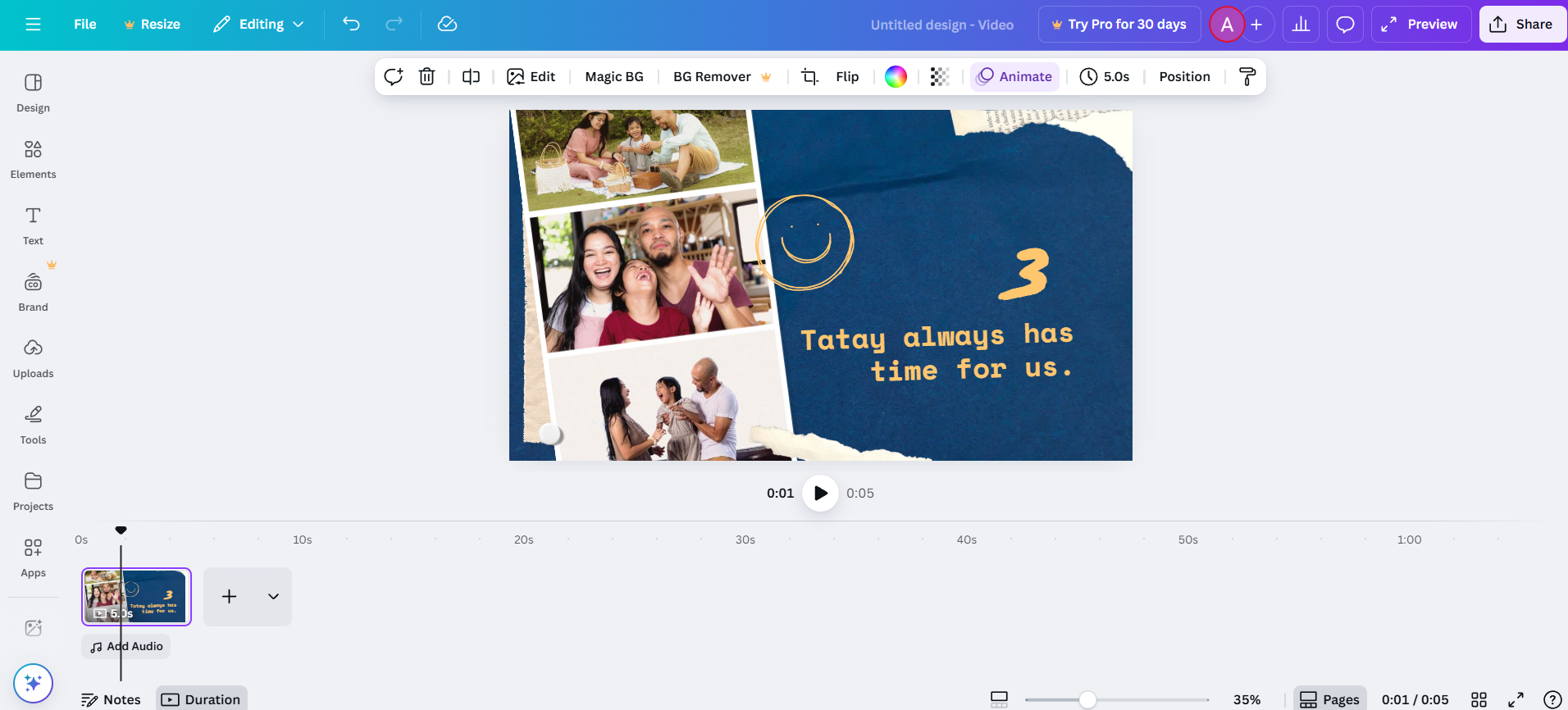Open the account avatar A
Screen dimensions: 1568x710
(x=1227, y=25)
